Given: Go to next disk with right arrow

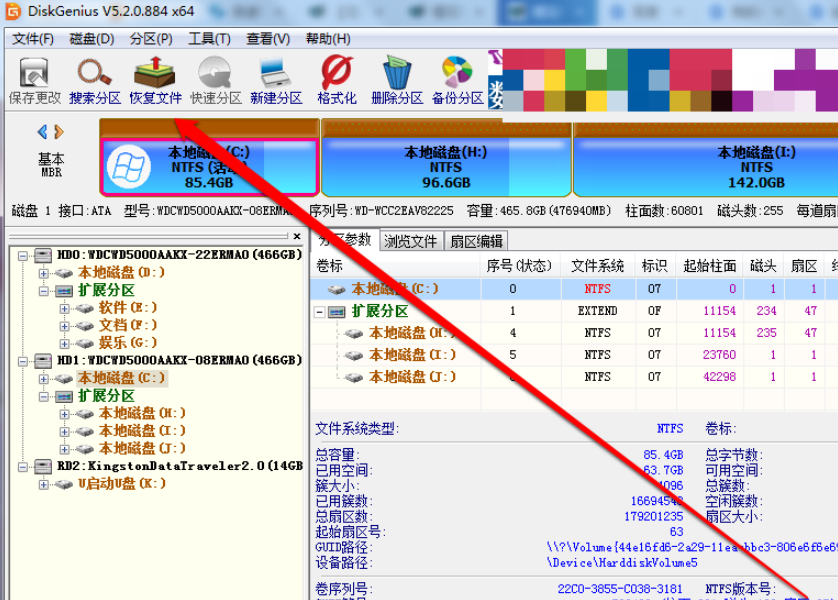Looking at the screenshot, I should [x=59, y=132].
